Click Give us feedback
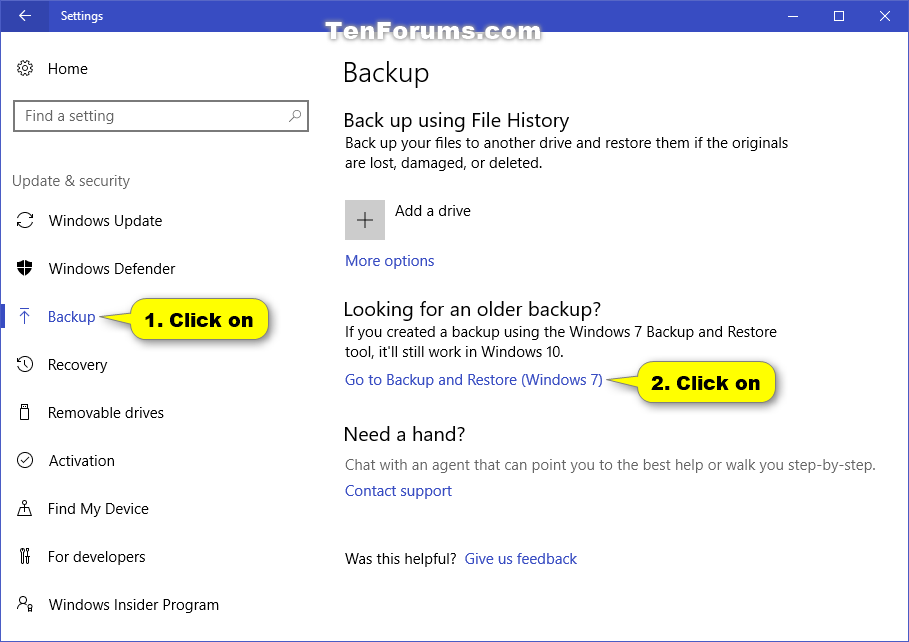Viewport: 909px width, 642px height. tap(520, 558)
